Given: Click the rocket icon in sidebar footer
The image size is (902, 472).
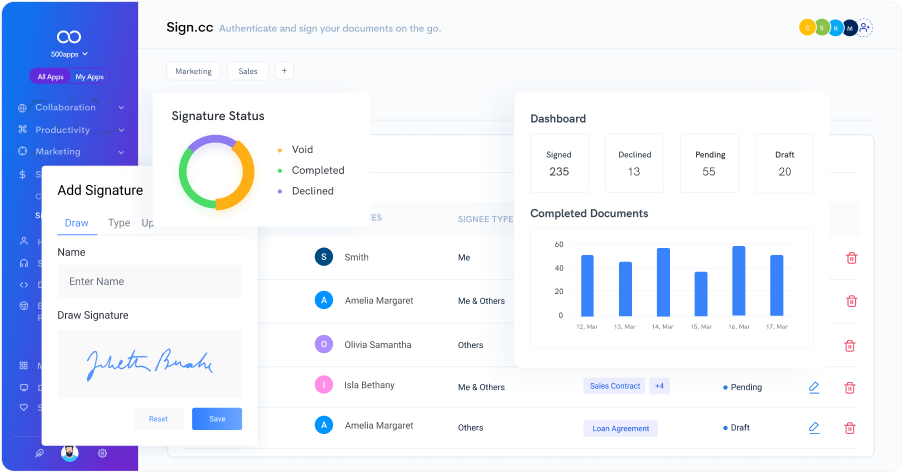Looking at the screenshot, I should click(x=39, y=453).
